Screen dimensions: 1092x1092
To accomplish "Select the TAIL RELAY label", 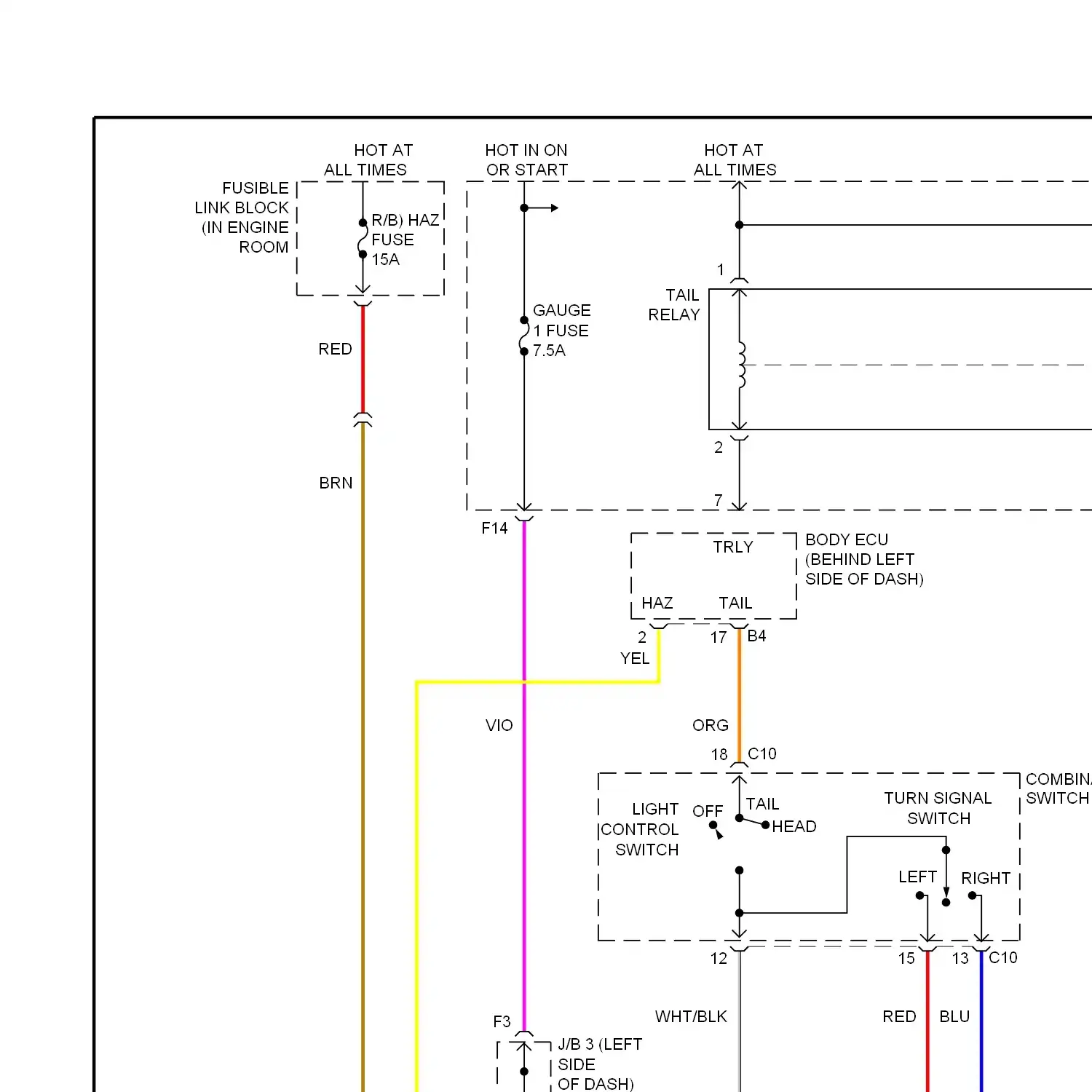I will coord(674,305).
